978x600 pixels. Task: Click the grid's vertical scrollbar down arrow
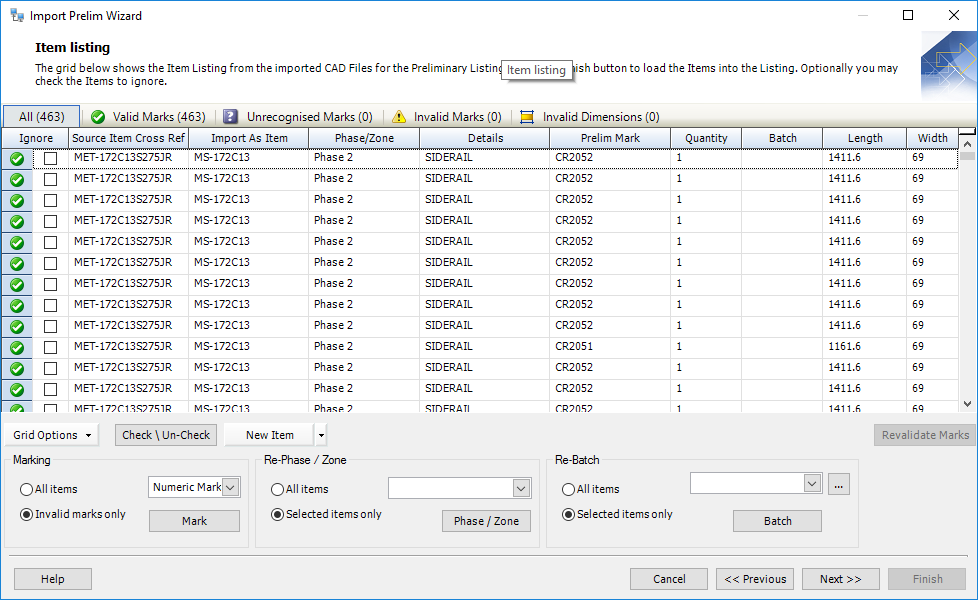pos(967,404)
